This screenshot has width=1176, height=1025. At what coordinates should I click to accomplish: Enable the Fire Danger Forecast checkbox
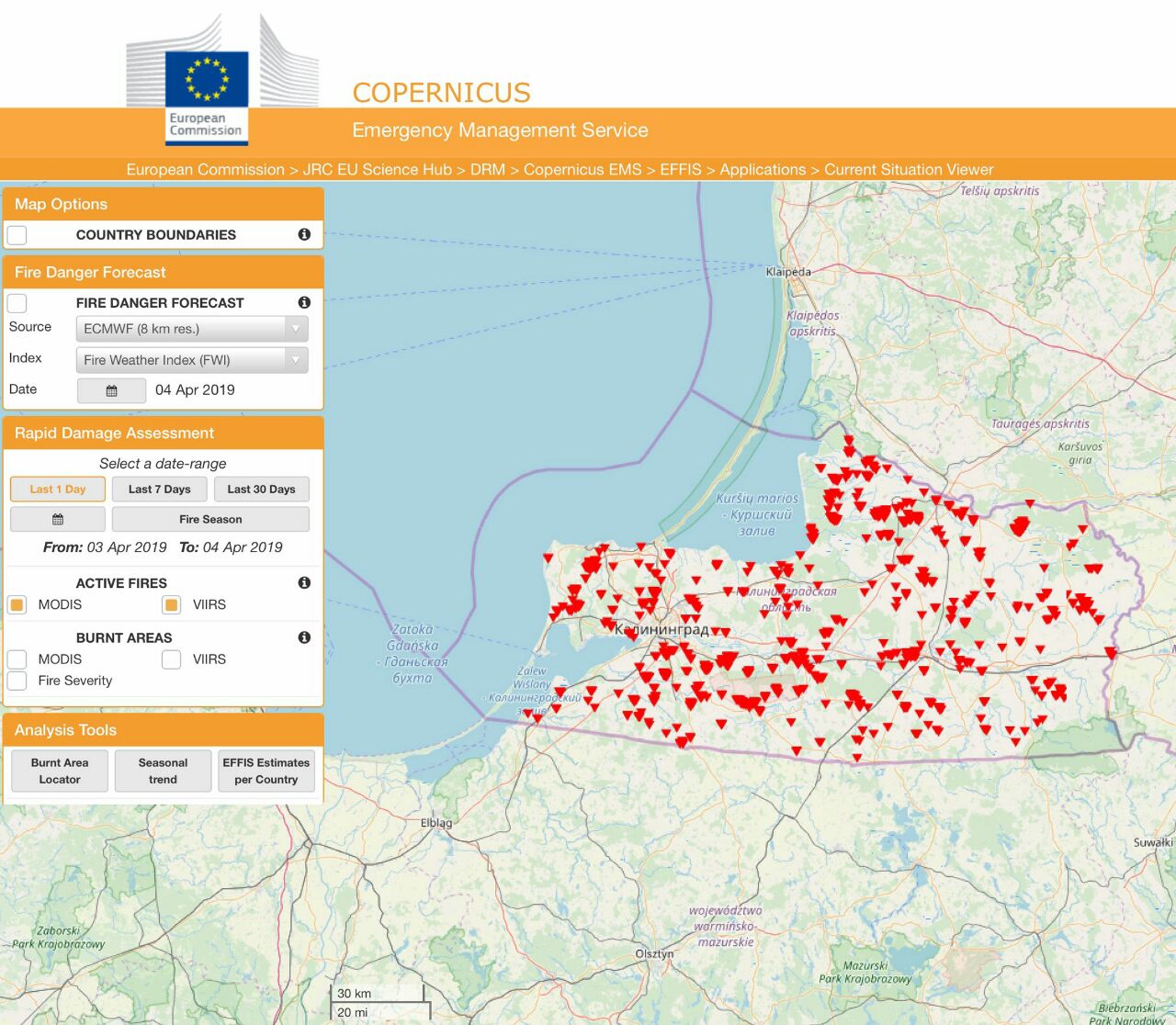pos(17,303)
